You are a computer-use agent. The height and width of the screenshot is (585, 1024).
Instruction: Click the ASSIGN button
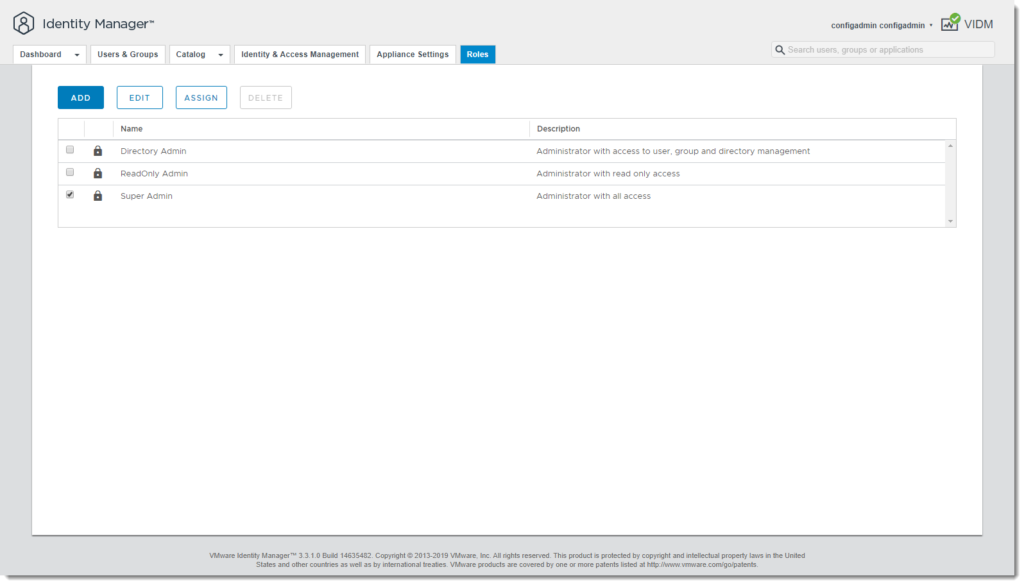tap(201, 97)
